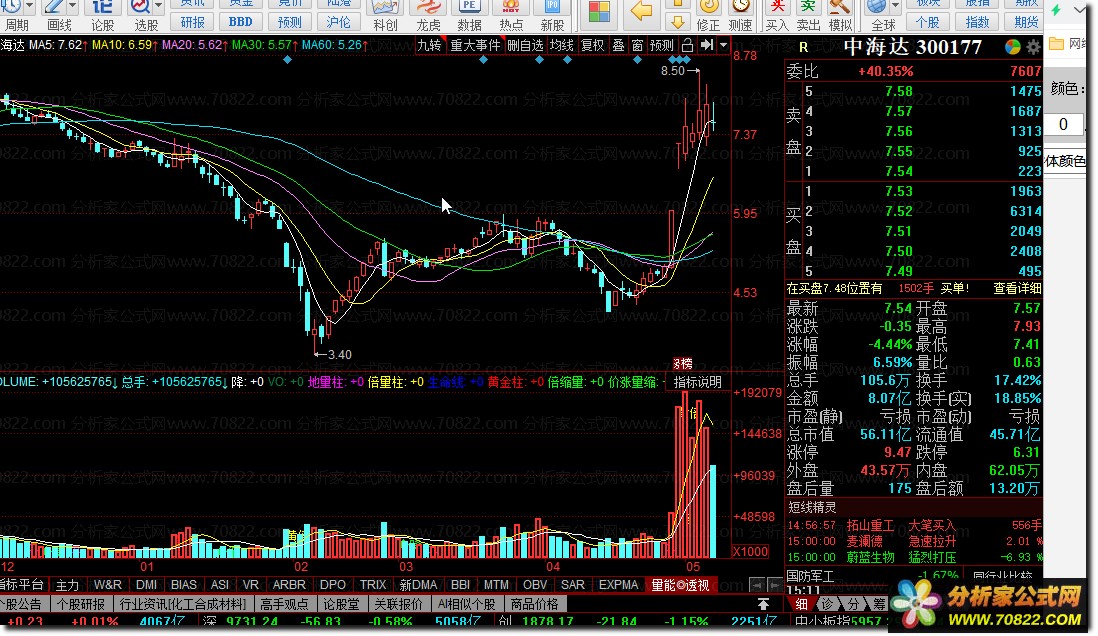1098x636 pixels.
Task: Open the 论股 stock discussion icon
Action: point(103,15)
